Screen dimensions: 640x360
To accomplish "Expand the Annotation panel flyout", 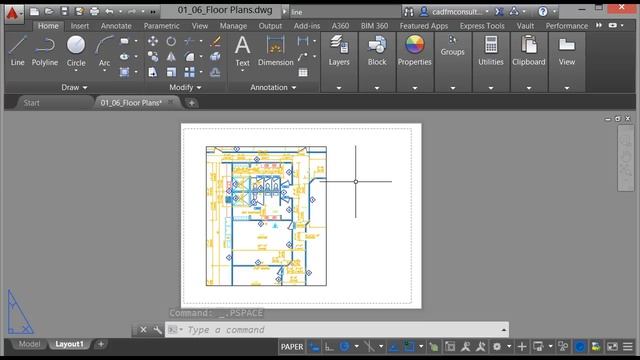I will [273, 87].
